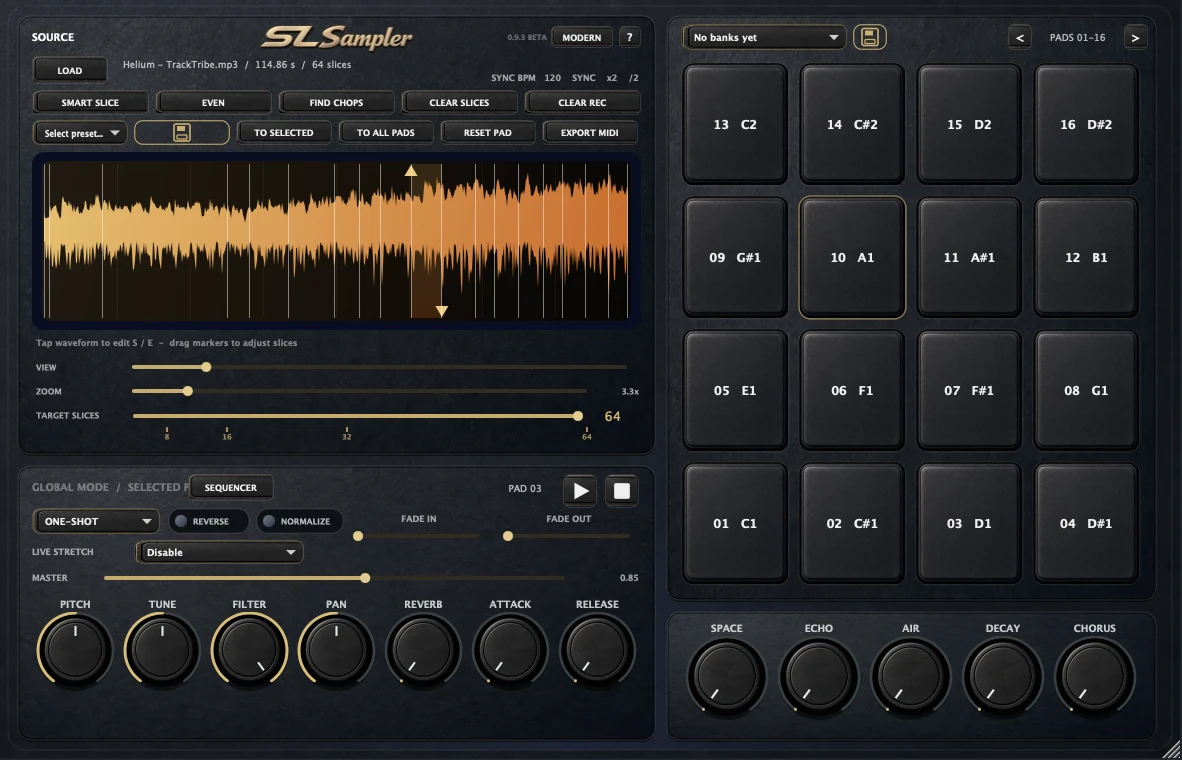
Task: Set sync divider to /2
Action: click(x=634, y=78)
